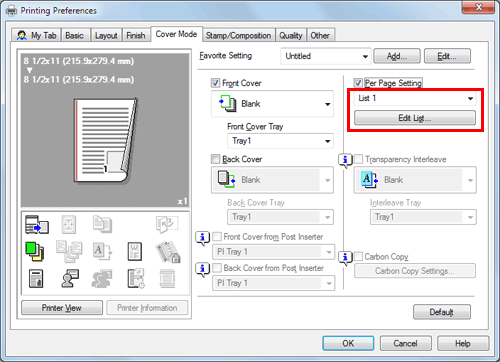Image resolution: width=500 pixels, height=362 pixels.
Task: Tick the Transparency Interleave checkbox
Action: point(358,159)
